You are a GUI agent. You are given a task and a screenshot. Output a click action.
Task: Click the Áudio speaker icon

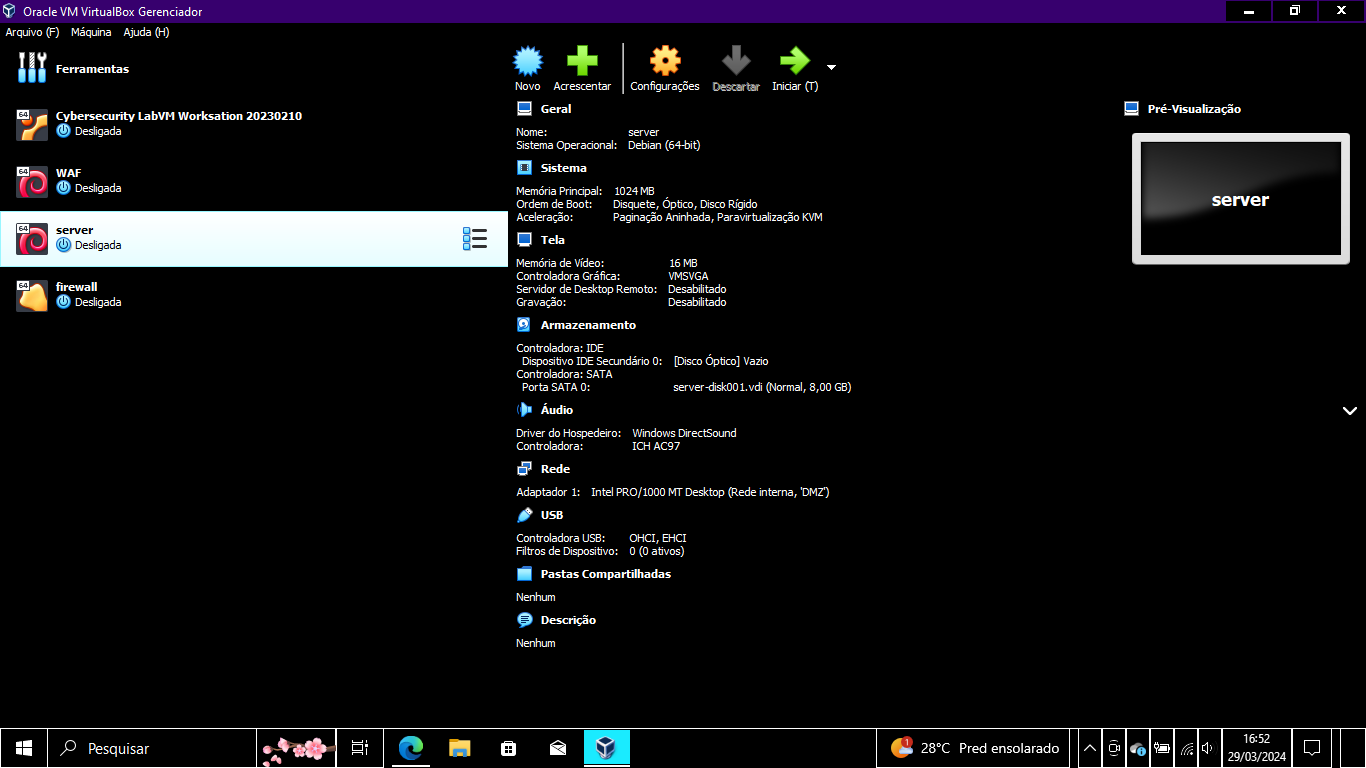[524, 410]
